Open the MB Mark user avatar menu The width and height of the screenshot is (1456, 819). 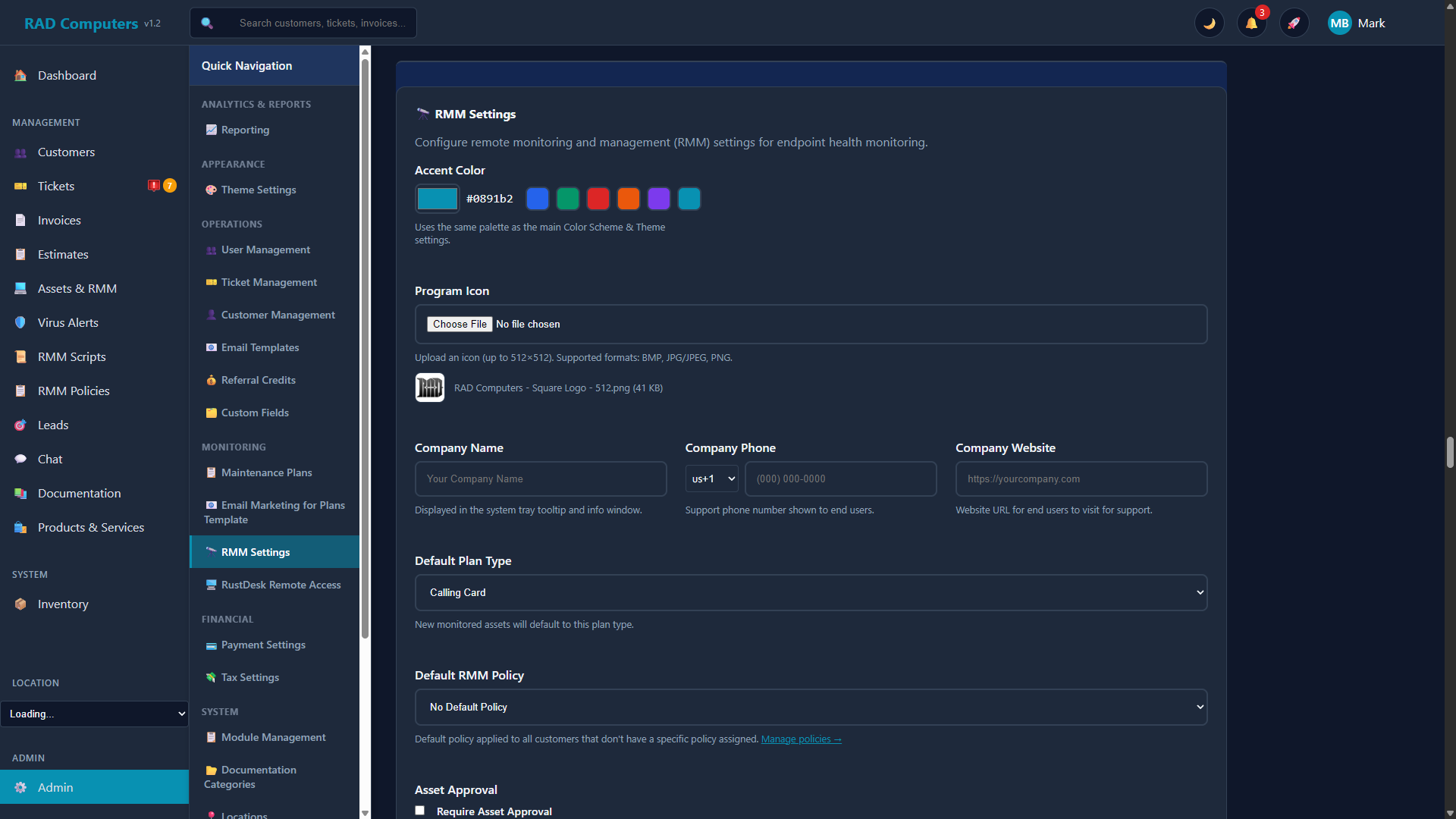(1357, 23)
